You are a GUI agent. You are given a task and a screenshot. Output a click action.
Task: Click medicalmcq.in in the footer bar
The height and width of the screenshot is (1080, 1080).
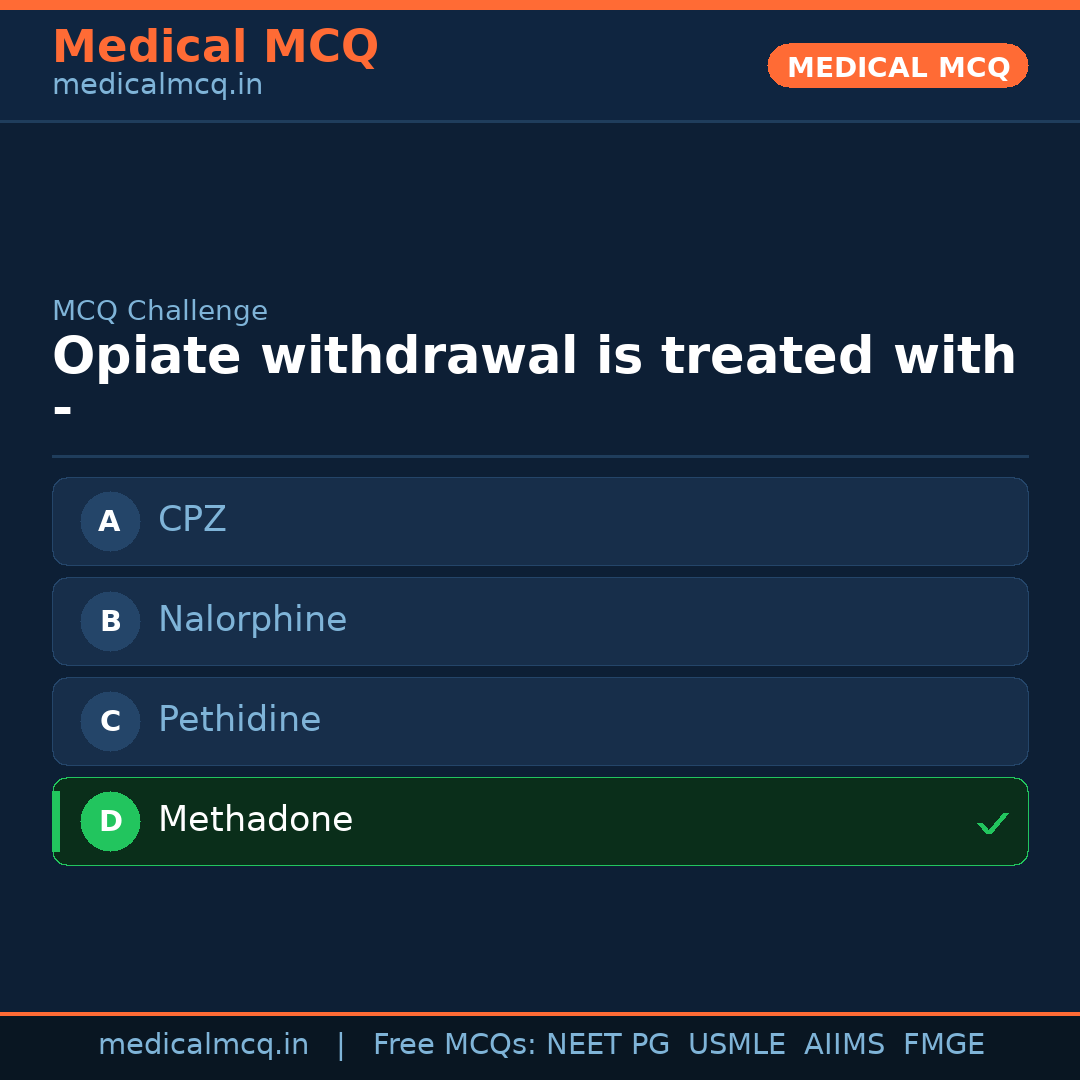[x=204, y=1043]
